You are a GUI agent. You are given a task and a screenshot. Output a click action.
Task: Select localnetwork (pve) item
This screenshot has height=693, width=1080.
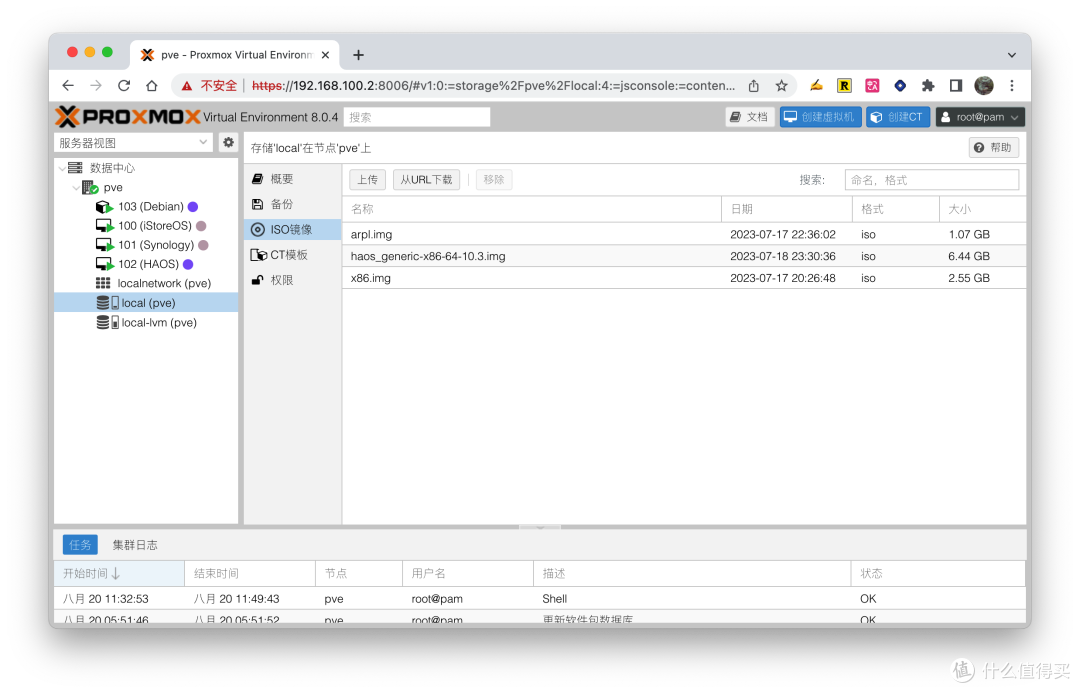point(164,283)
